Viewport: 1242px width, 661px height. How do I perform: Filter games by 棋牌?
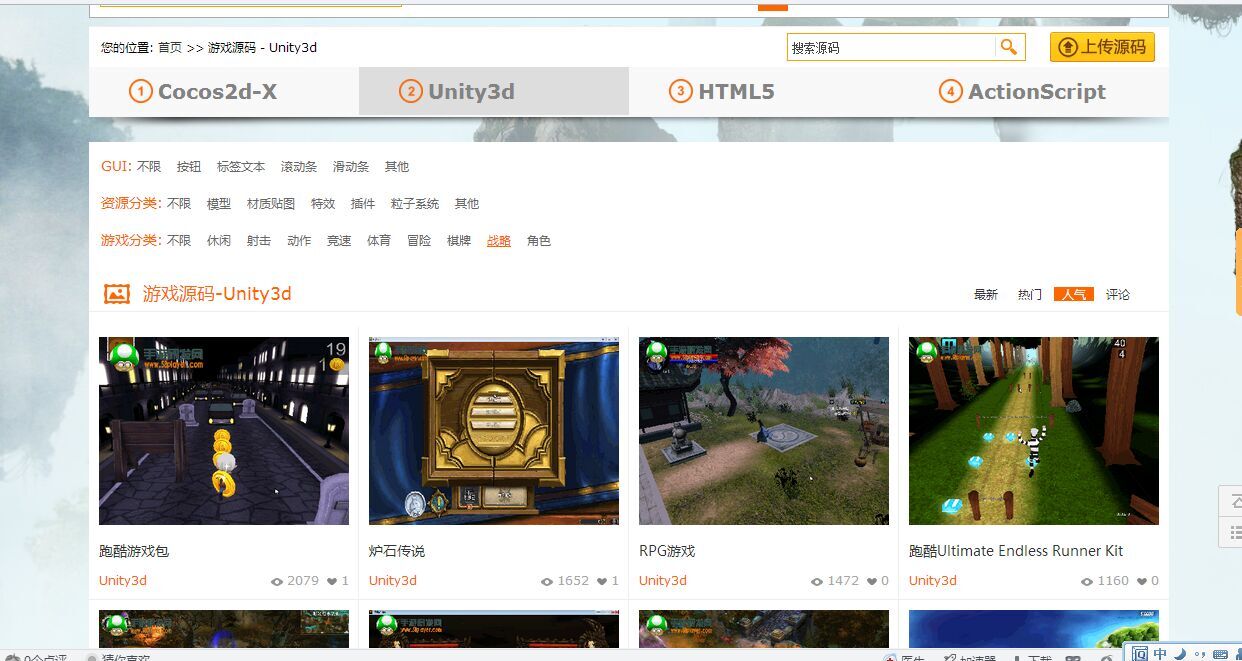pos(459,241)
